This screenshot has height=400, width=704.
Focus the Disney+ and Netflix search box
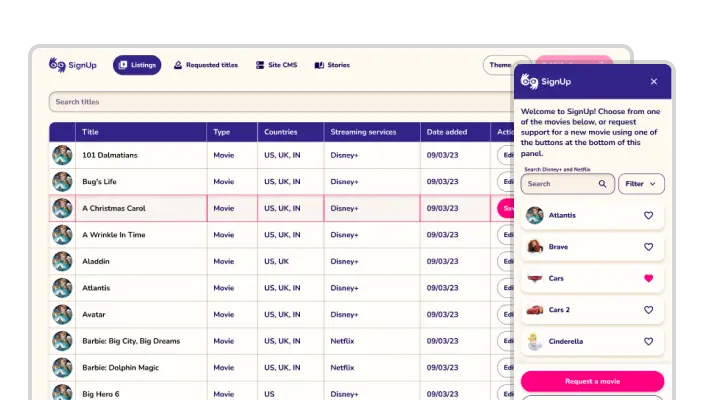568,184
